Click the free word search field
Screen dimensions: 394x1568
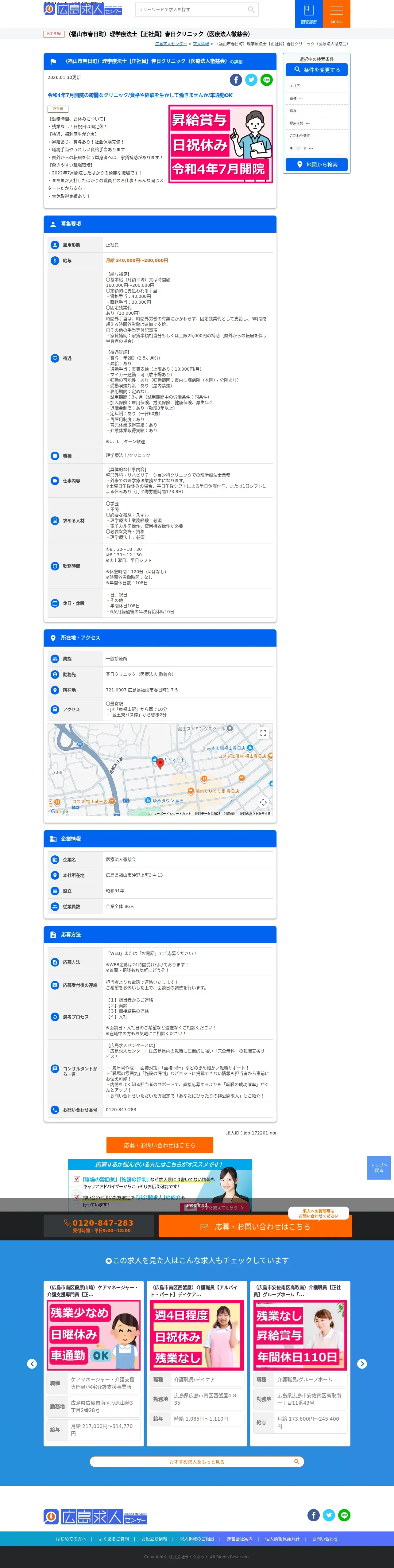190,10
